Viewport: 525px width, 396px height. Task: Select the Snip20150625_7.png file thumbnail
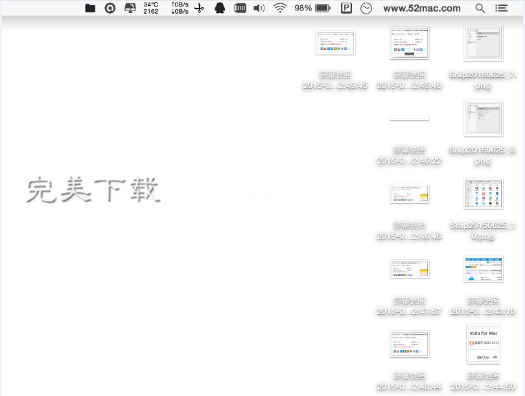click(483, 43)
